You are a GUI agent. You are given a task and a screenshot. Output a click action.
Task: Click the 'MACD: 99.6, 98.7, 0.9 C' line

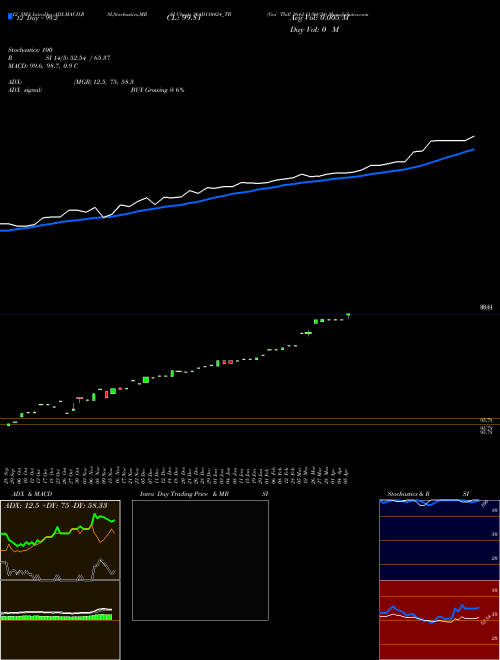click(x=43, y=66)
